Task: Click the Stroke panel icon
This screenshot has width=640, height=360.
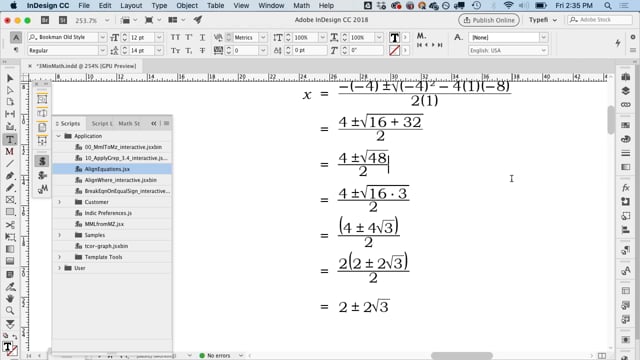Action: [x=625, y=153]
